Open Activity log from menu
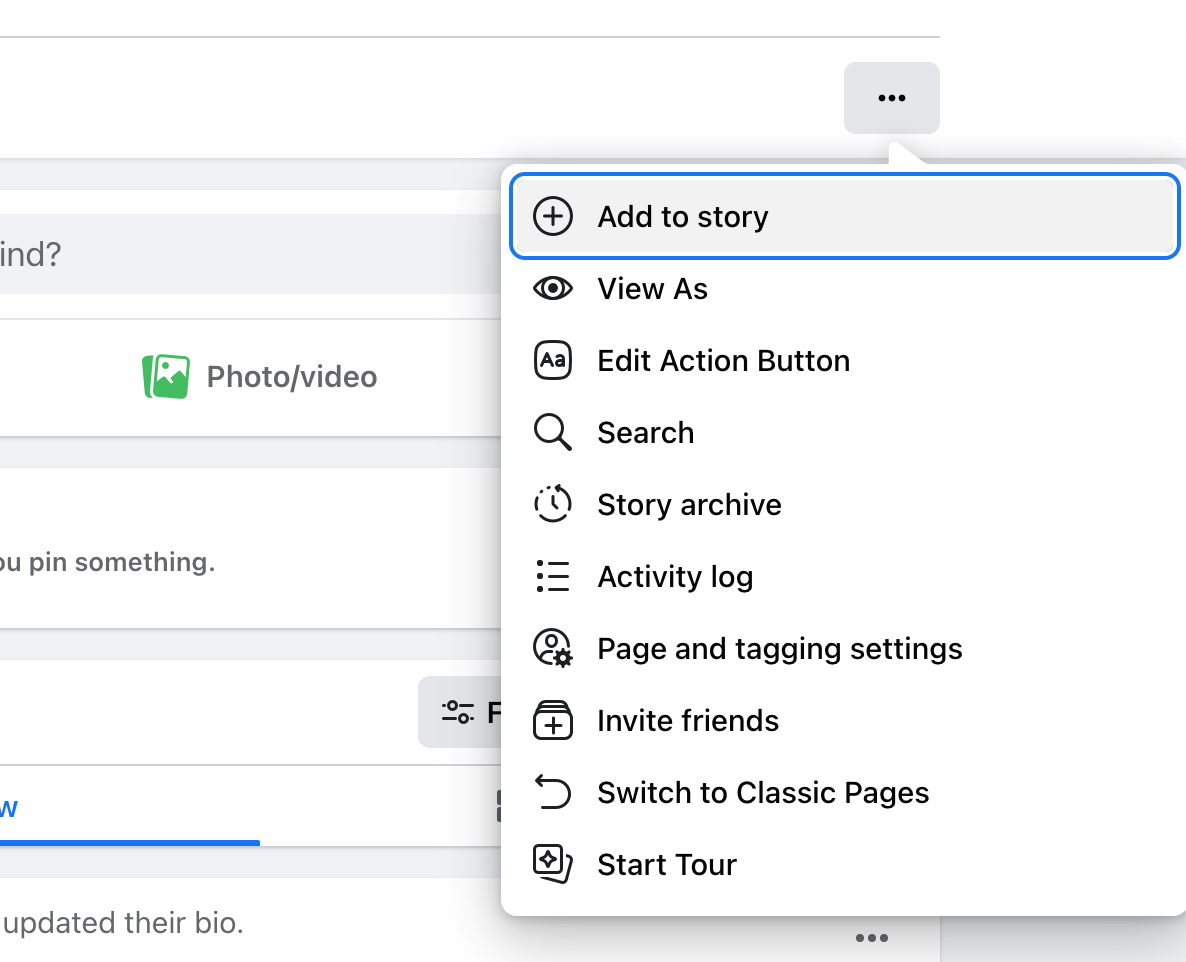 (x=675, y=577)
